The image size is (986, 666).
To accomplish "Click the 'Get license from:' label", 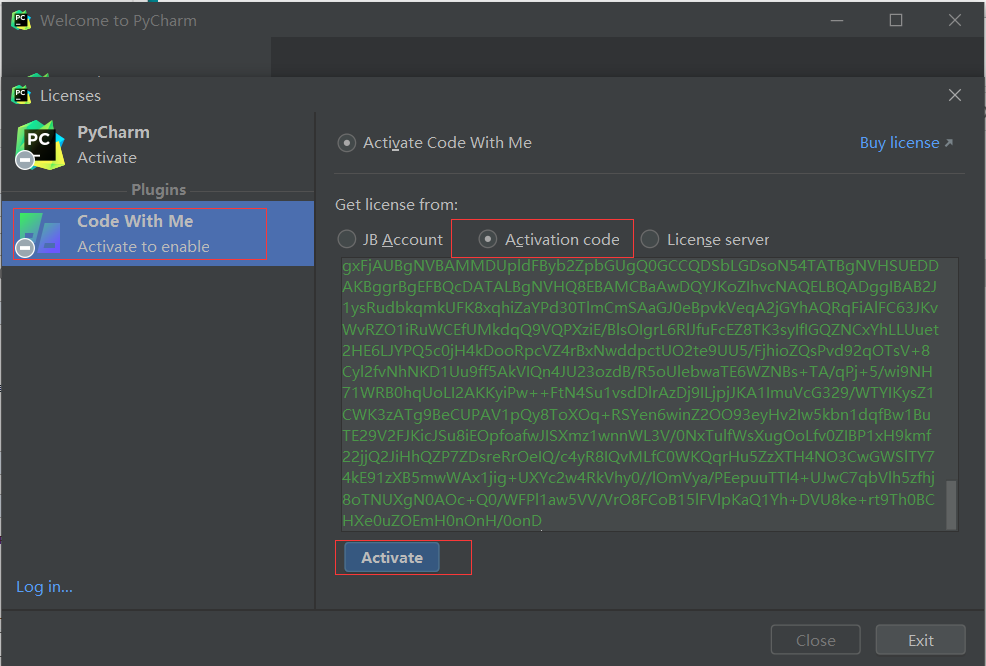I will 396,204.
